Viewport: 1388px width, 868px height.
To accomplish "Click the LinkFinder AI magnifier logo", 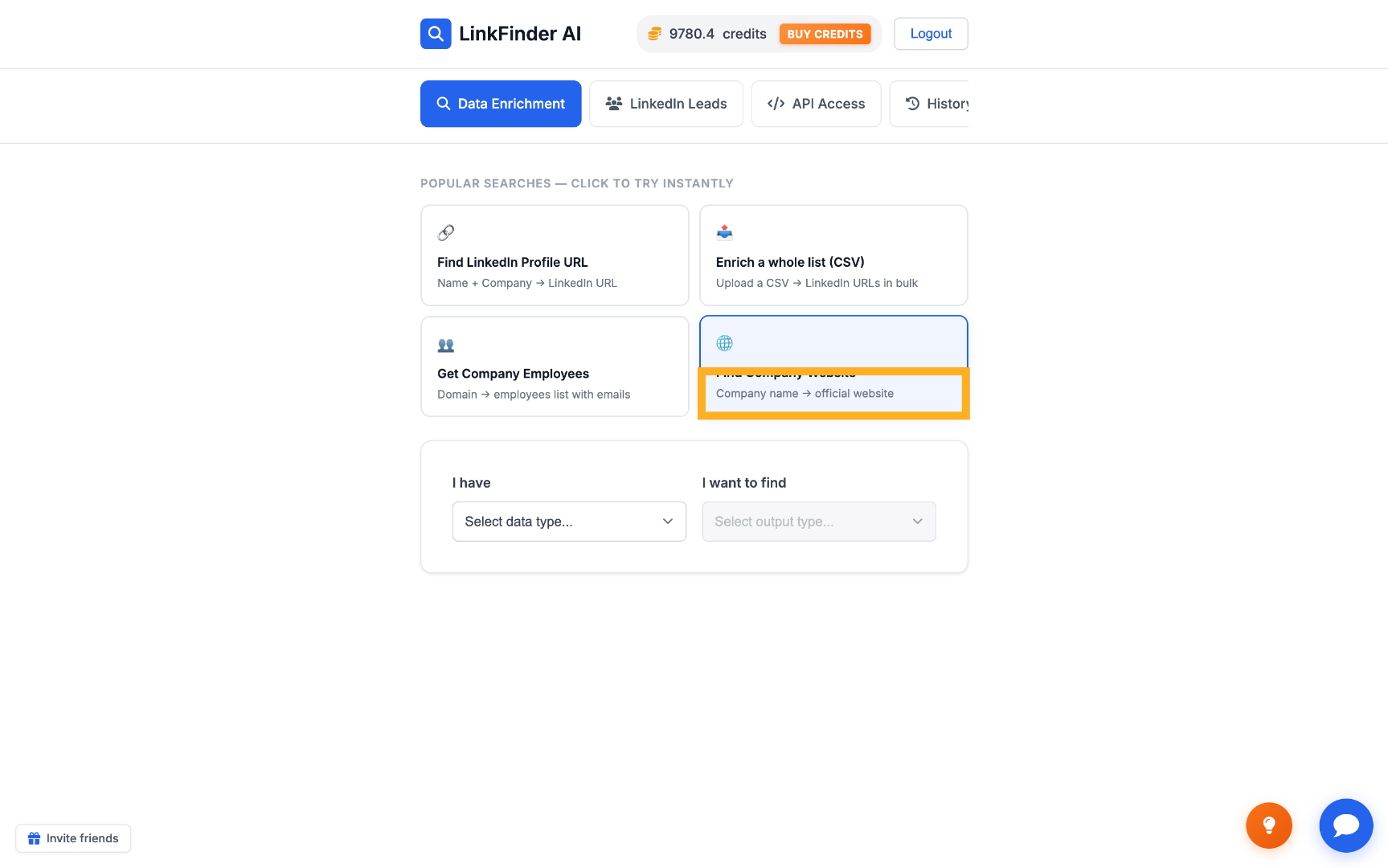I will pyautogui.click(x=436, y=34).
